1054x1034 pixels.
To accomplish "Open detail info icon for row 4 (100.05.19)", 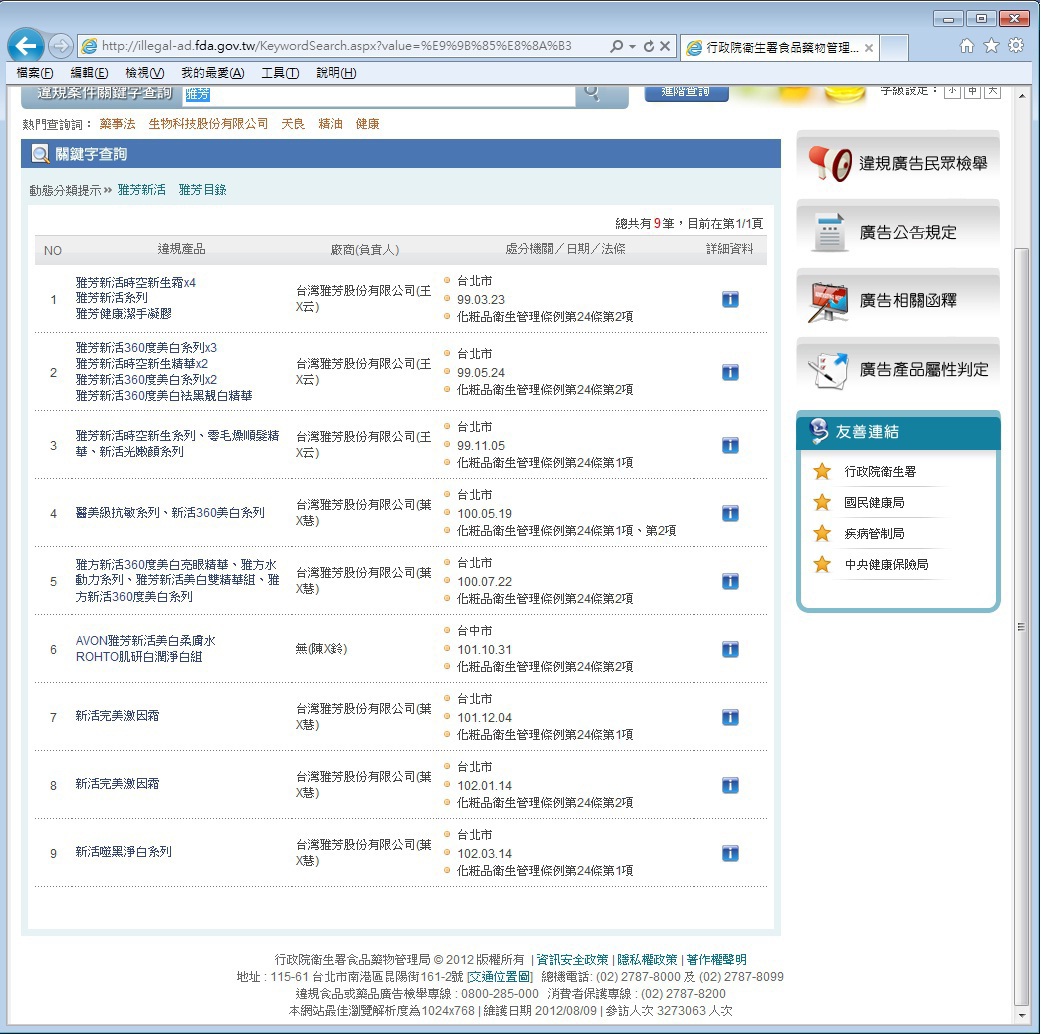I will 730,514.
